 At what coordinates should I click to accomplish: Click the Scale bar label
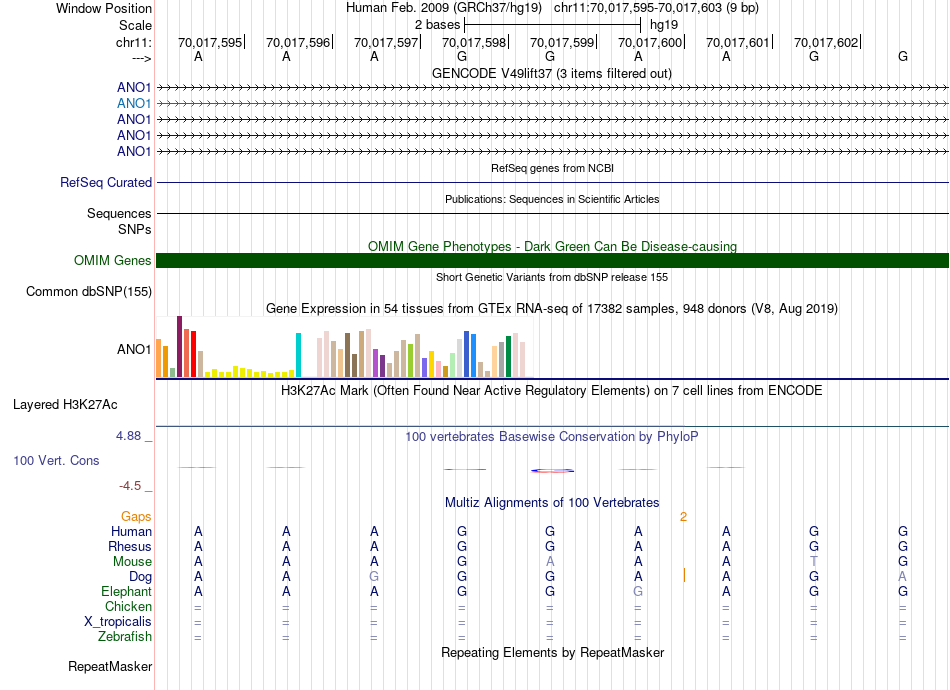tap(135, 25)
